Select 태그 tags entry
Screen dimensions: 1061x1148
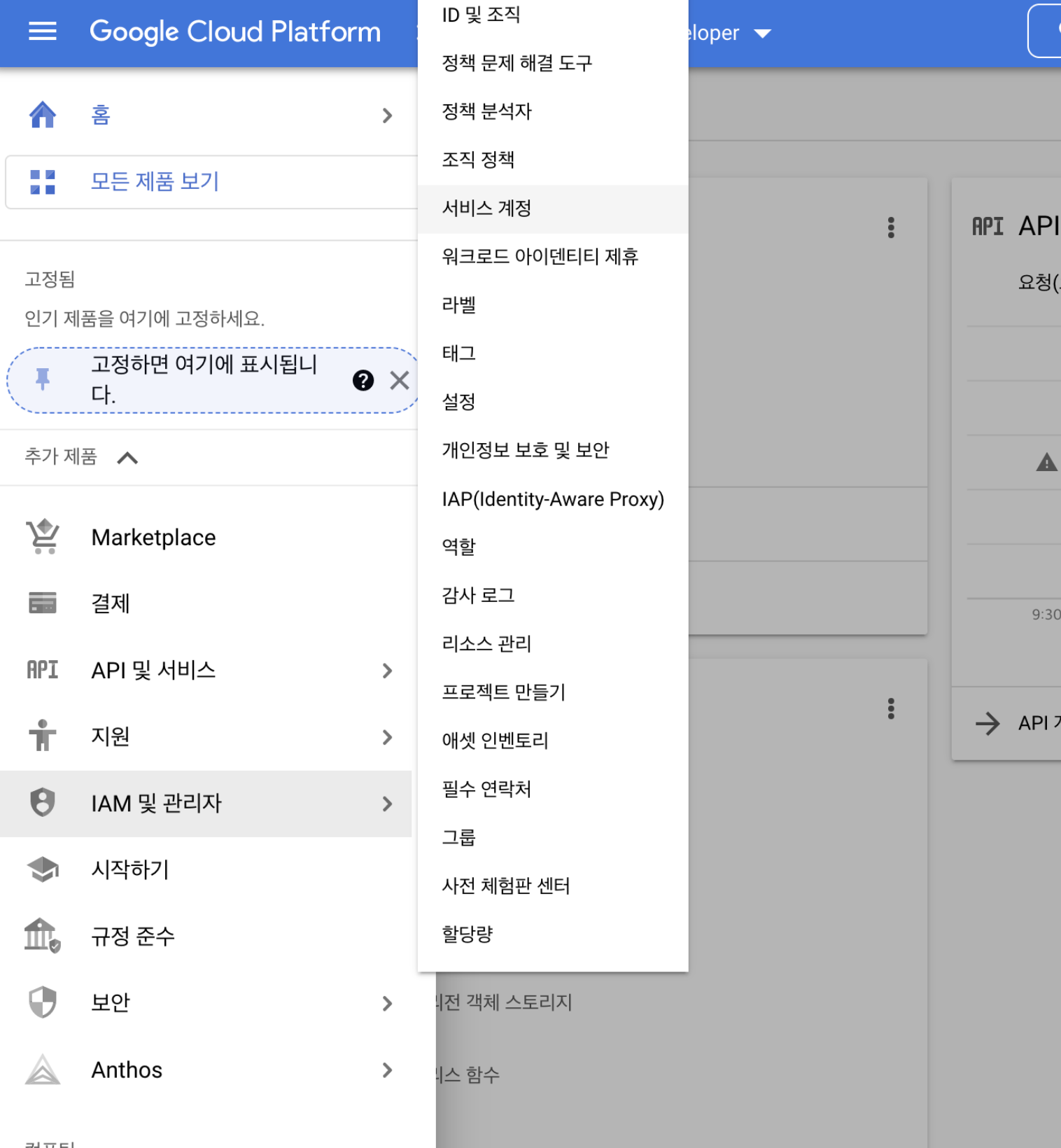pyautogui.click(x=553, y=353)
